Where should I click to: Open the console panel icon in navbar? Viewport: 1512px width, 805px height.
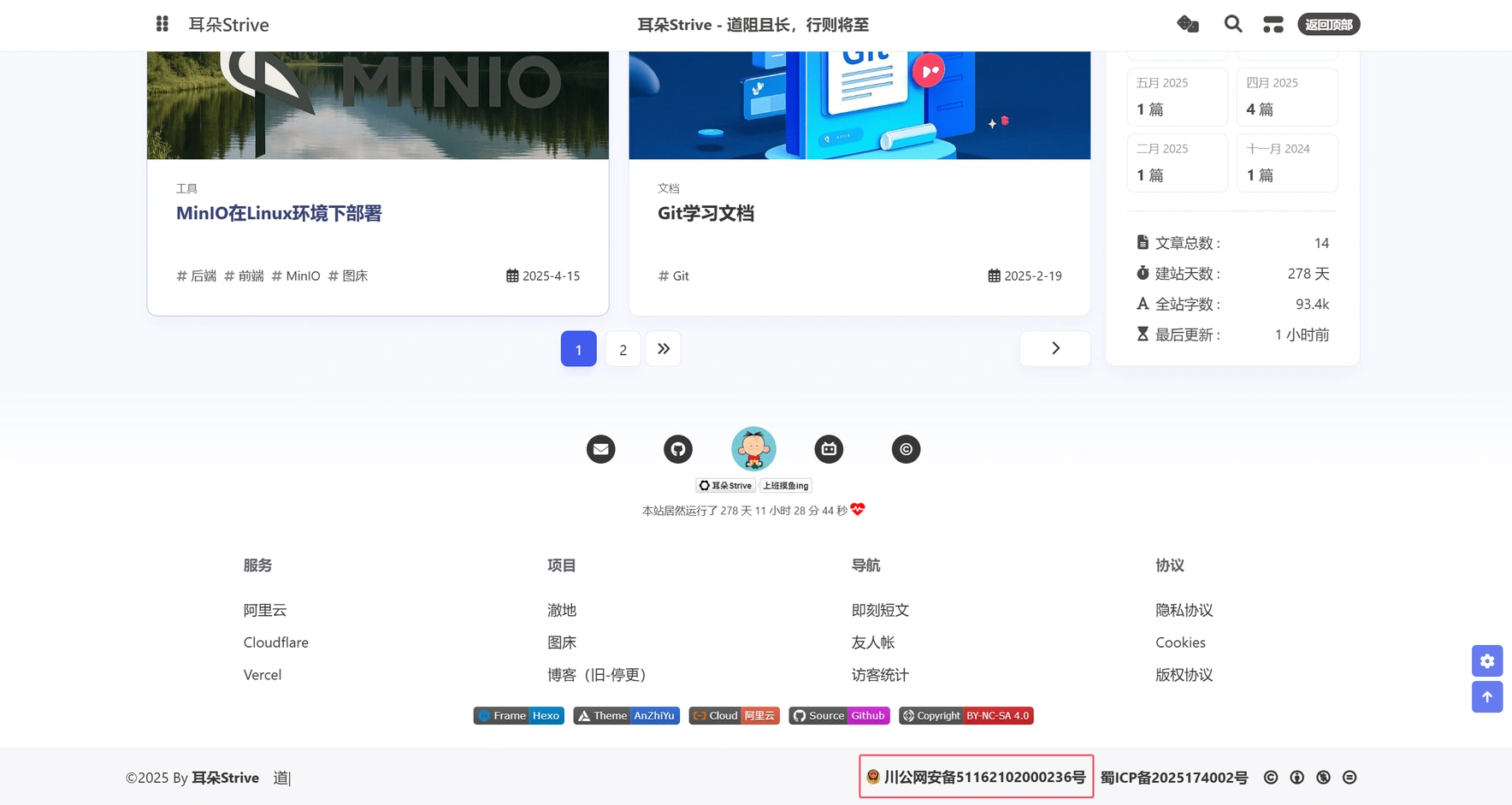1273,24
